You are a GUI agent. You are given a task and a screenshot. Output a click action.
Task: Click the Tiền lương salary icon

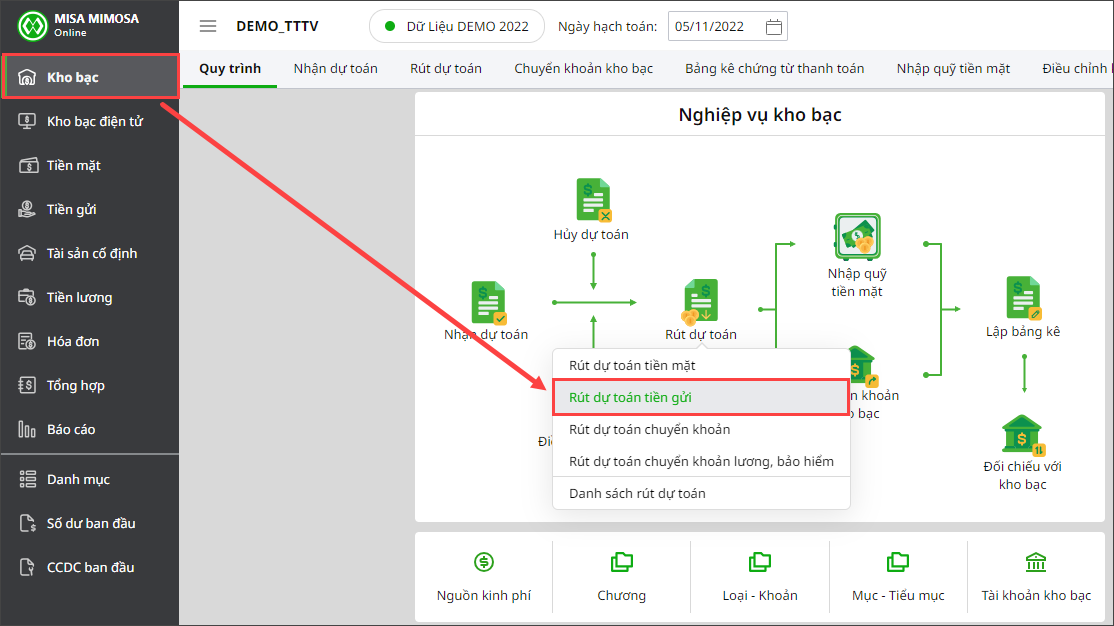pyautogui.click(x=27, y=298)
